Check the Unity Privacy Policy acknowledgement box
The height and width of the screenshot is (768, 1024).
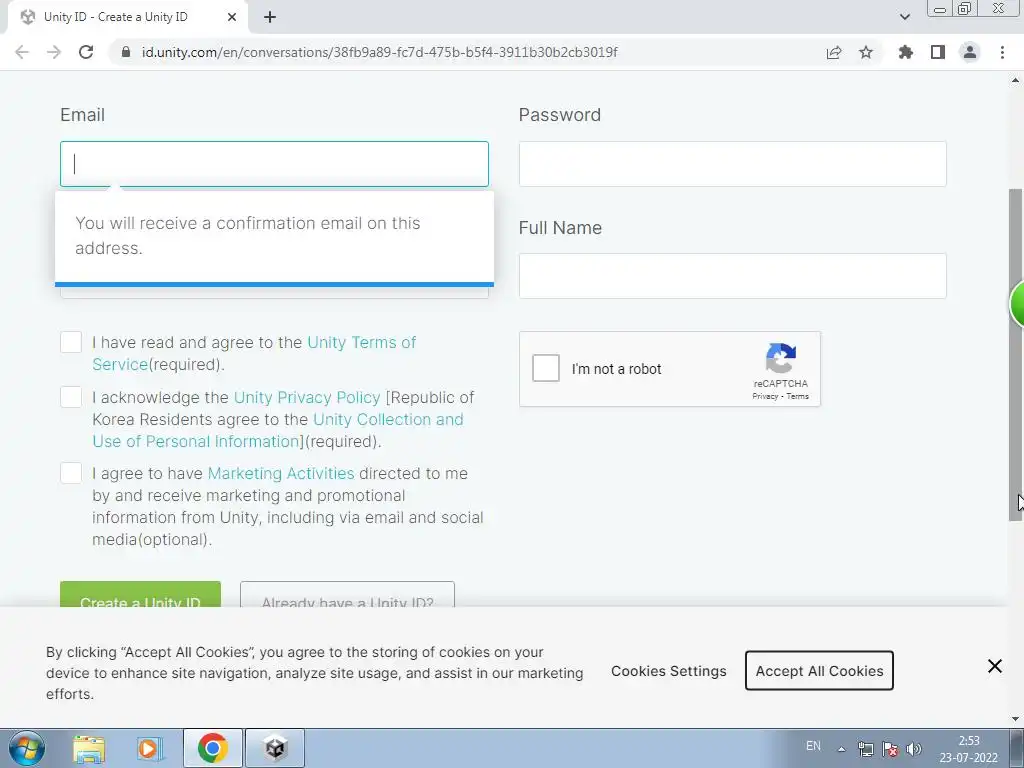(71, 397)
